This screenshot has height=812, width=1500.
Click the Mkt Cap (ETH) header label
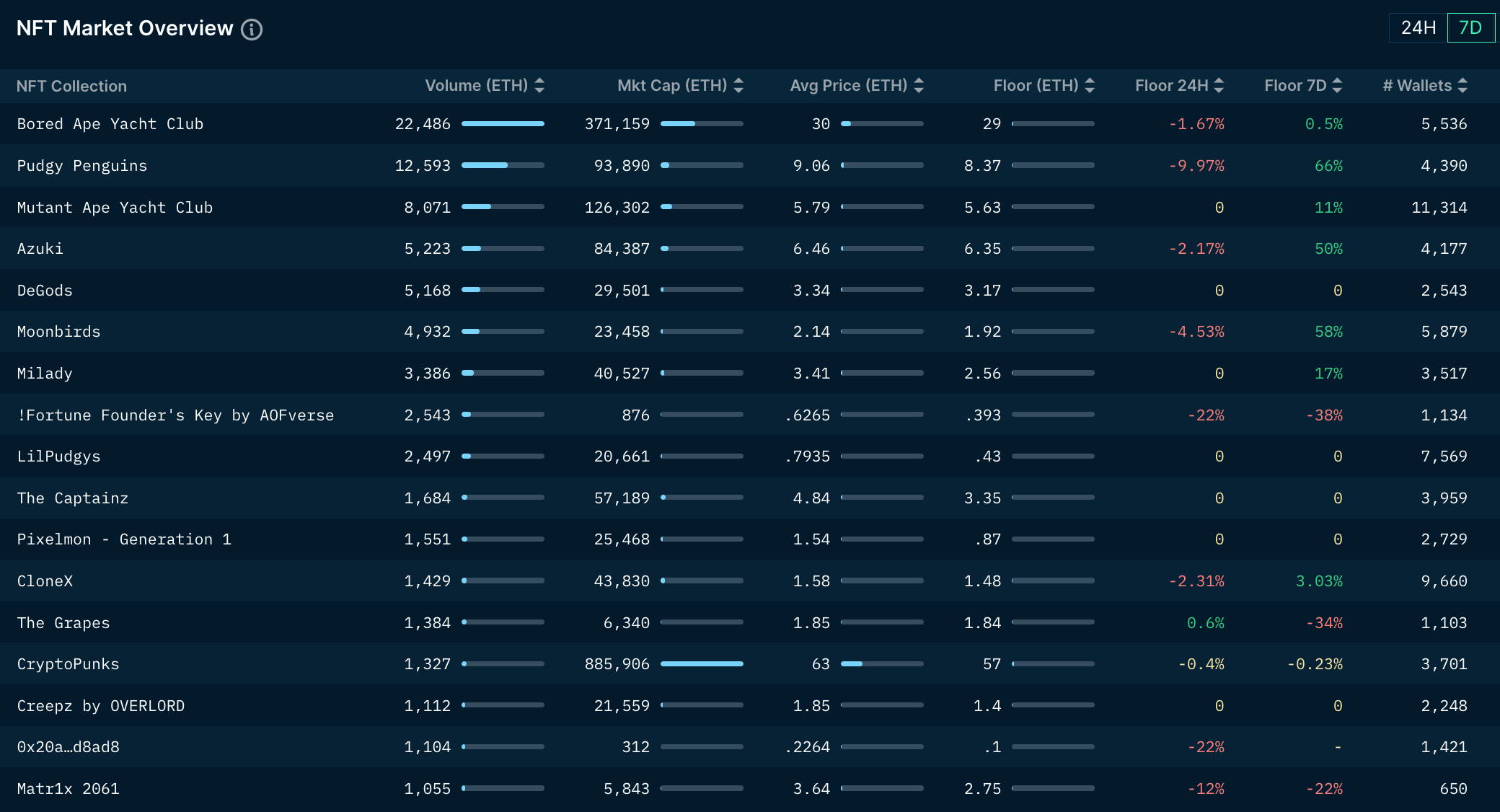pyautogui.click(x=672, y=86)
